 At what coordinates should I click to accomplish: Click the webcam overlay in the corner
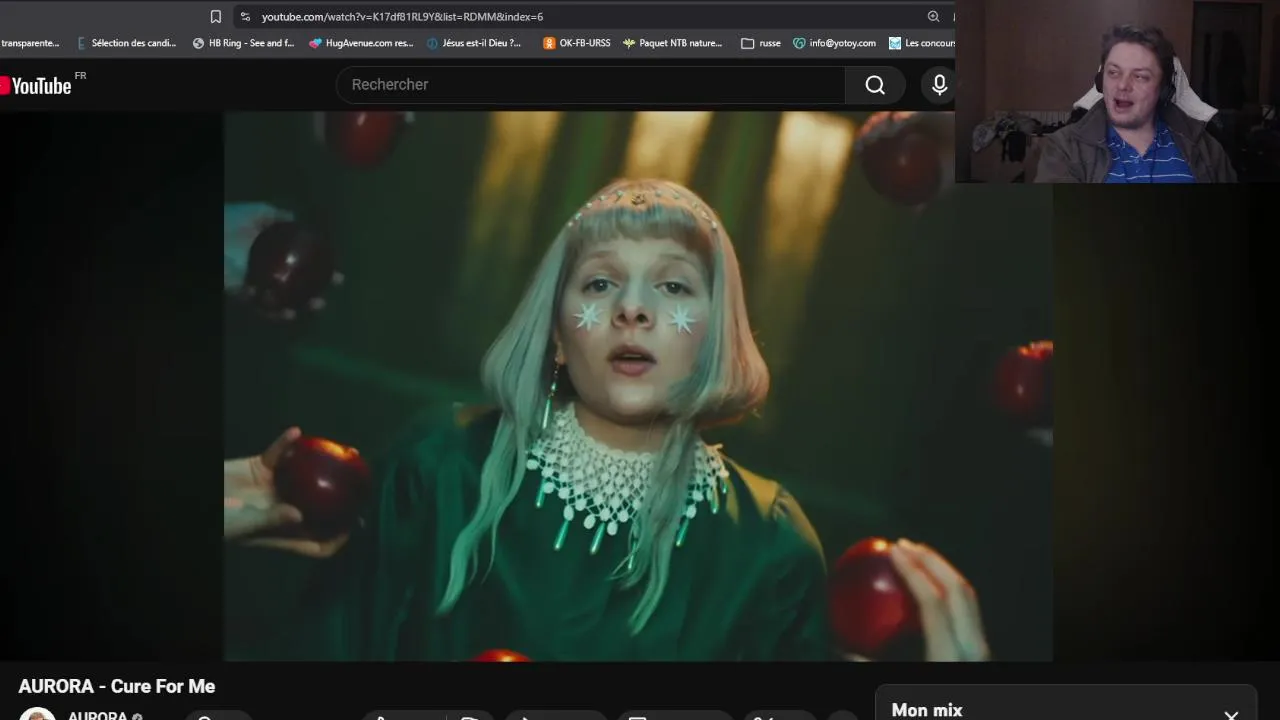pyautogui.click(x=1117, y=91)
